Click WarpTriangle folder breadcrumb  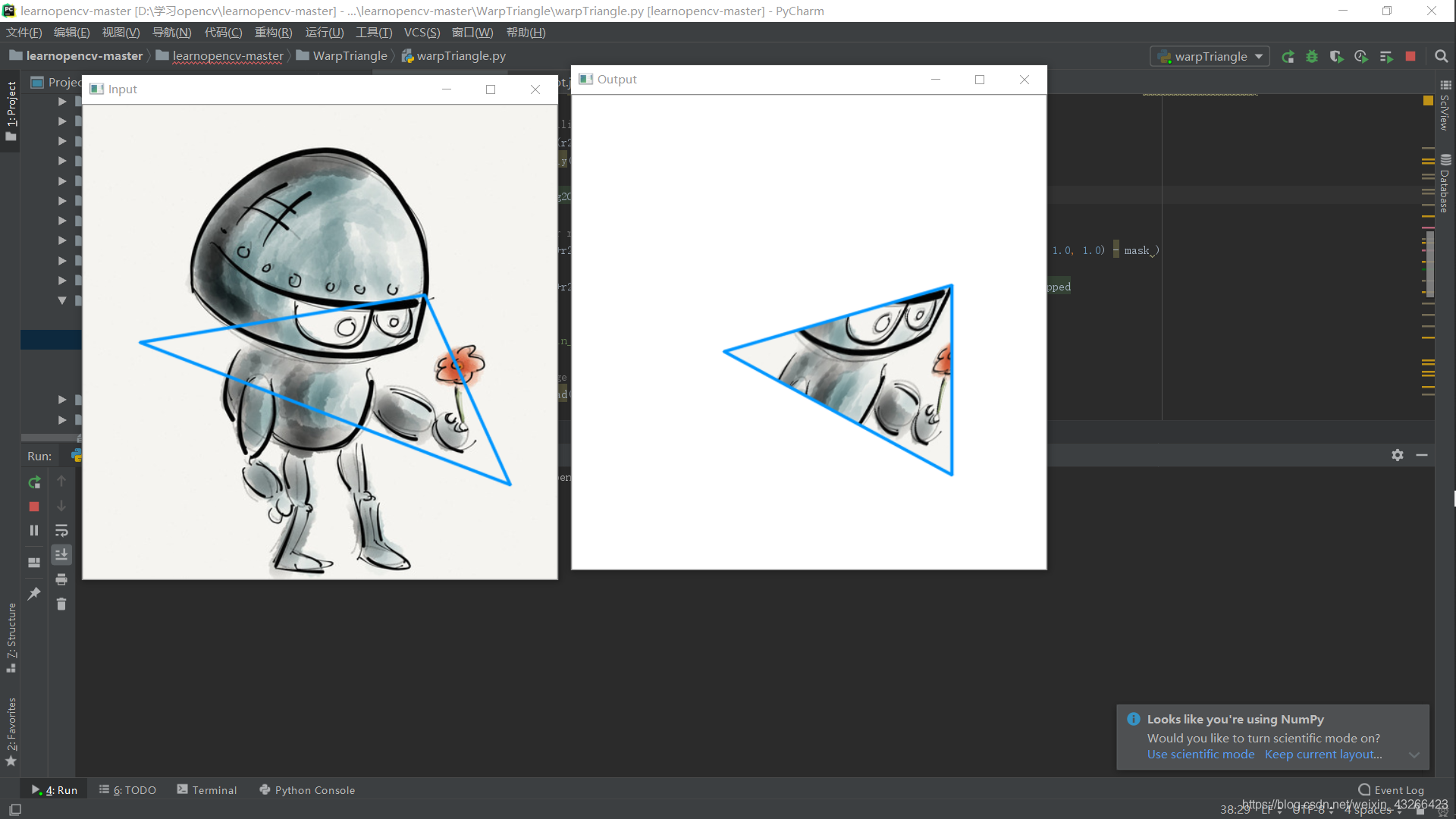click(342, 56)
